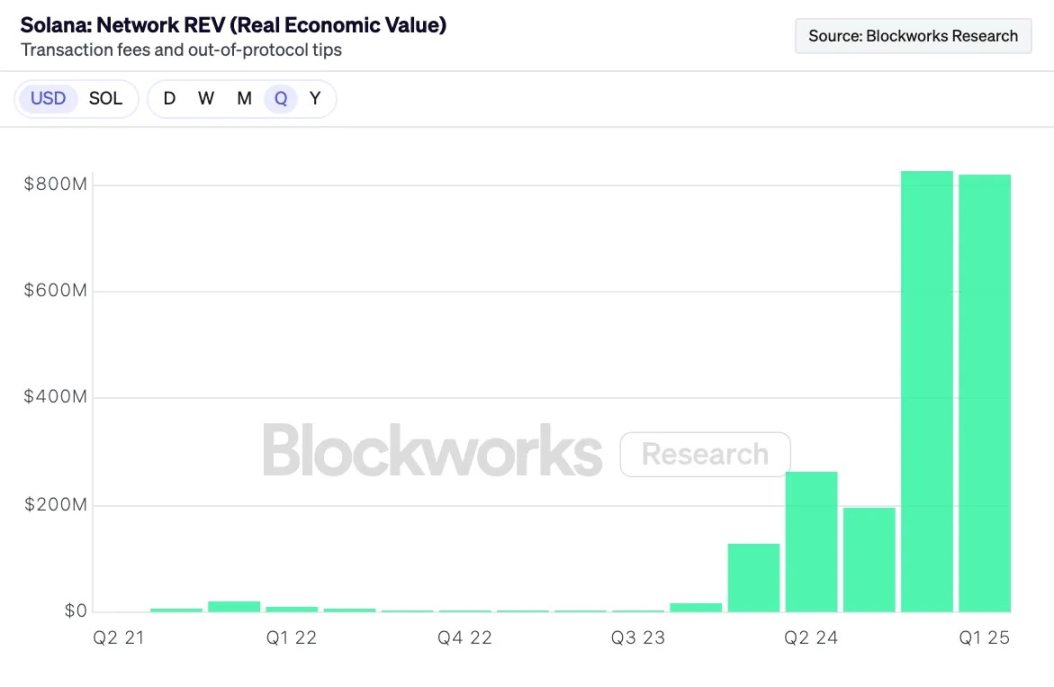
Task: Click the bar just under $200M
Action: (869, 558)
